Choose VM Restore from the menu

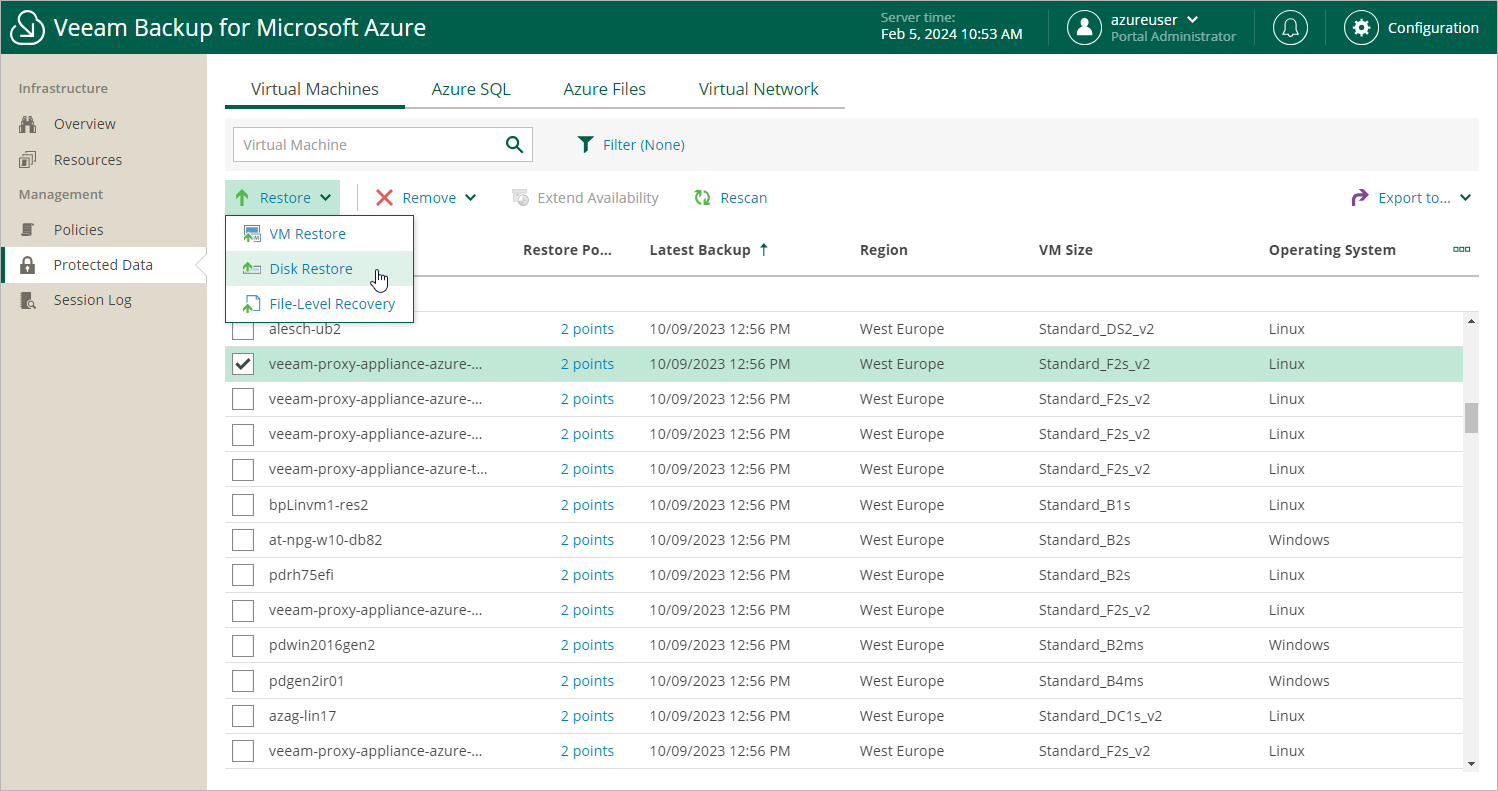[319, 234]
